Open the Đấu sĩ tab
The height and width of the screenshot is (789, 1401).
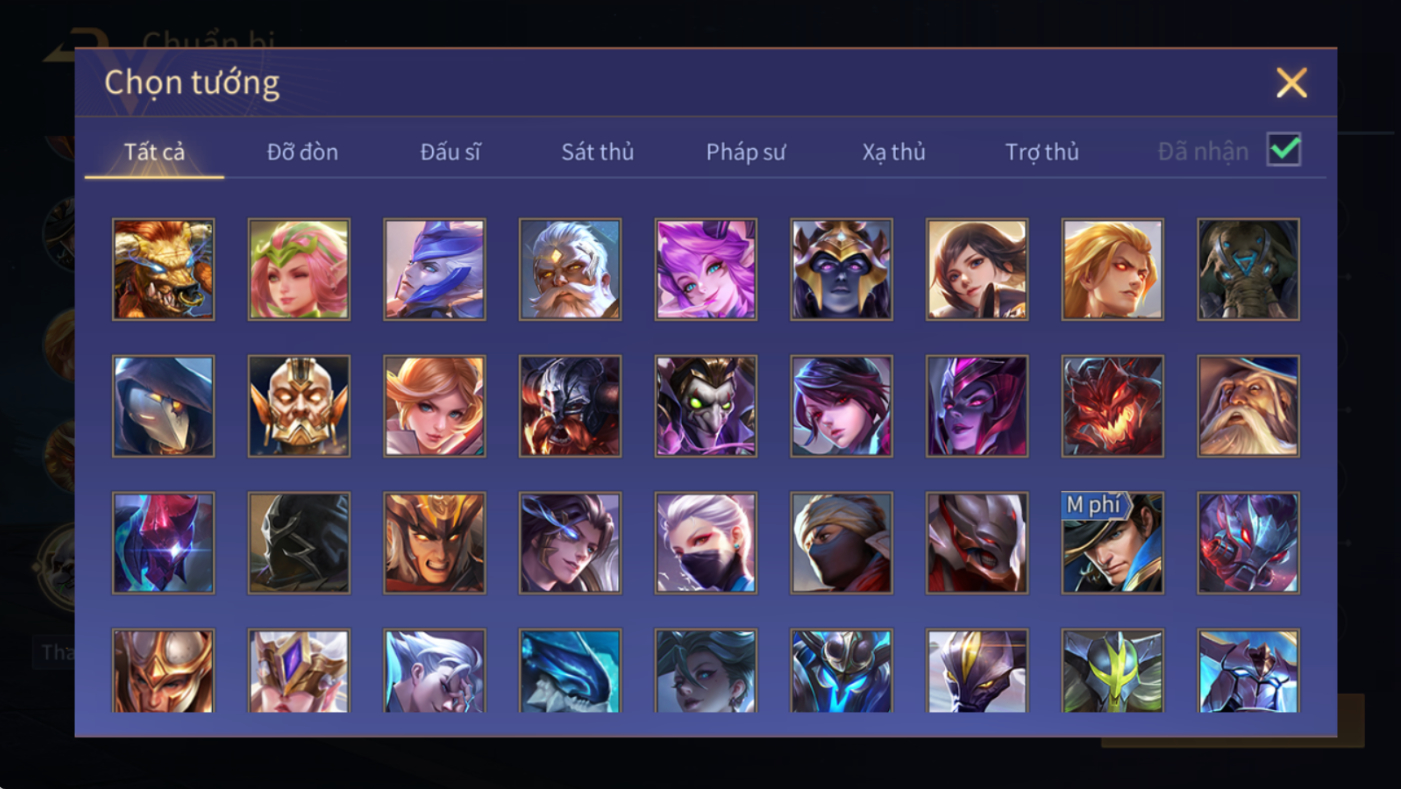pos(450,152)
